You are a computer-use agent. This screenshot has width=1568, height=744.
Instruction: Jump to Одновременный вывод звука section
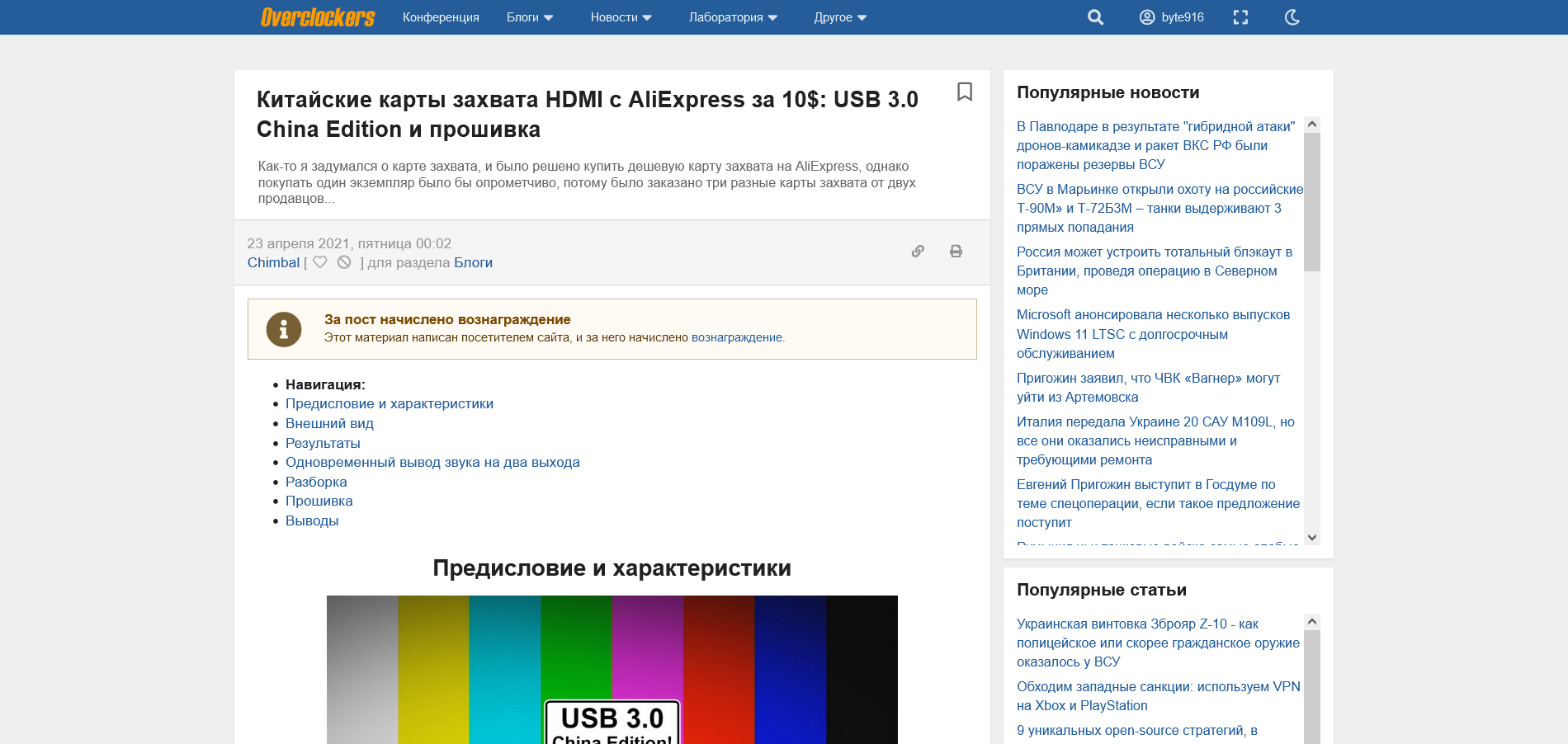point(432,462)
